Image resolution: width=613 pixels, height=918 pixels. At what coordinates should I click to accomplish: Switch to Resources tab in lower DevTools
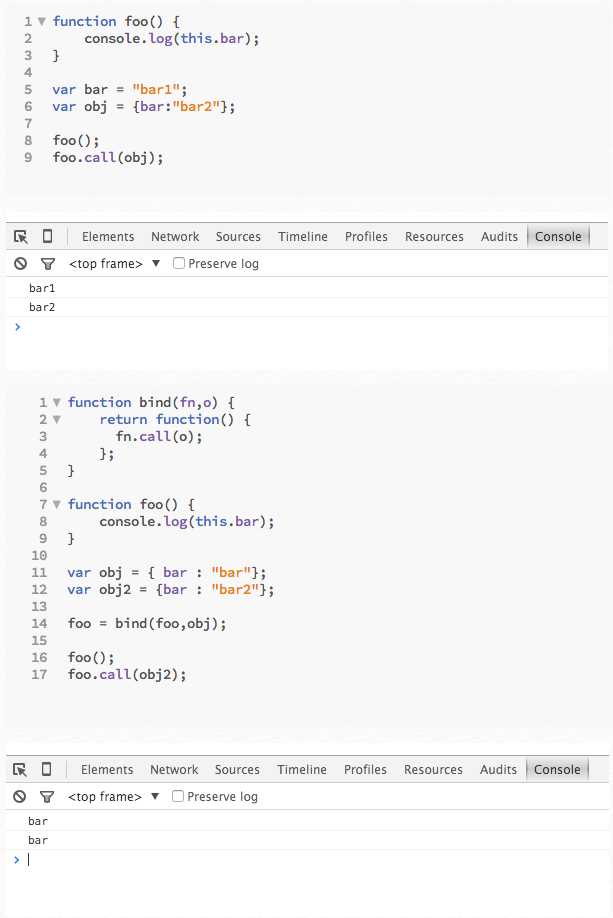(x=433, y=769)
